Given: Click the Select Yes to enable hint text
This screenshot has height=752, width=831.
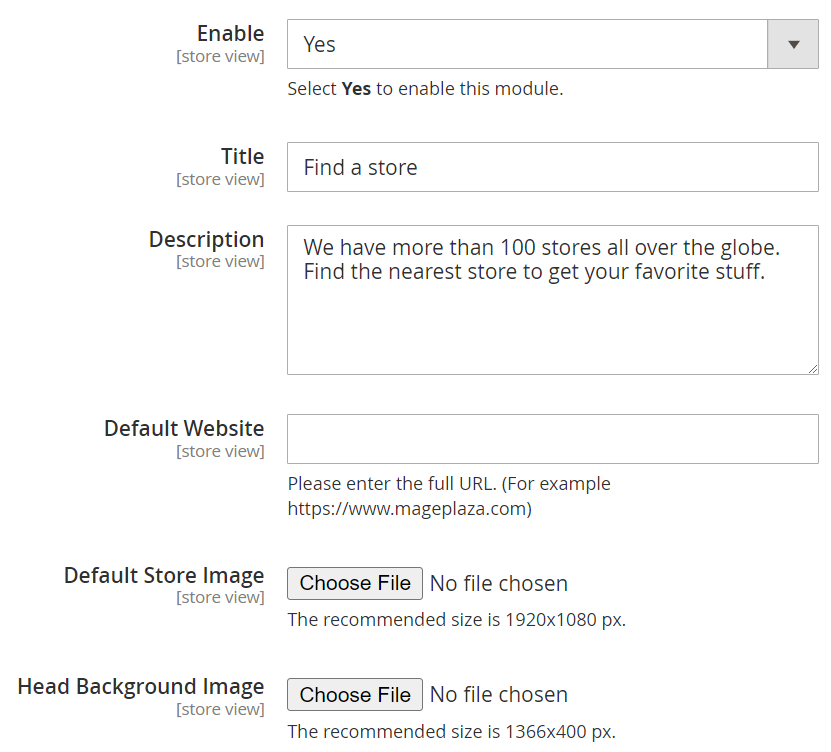Looking at the screenshot, I should (425, 89).
